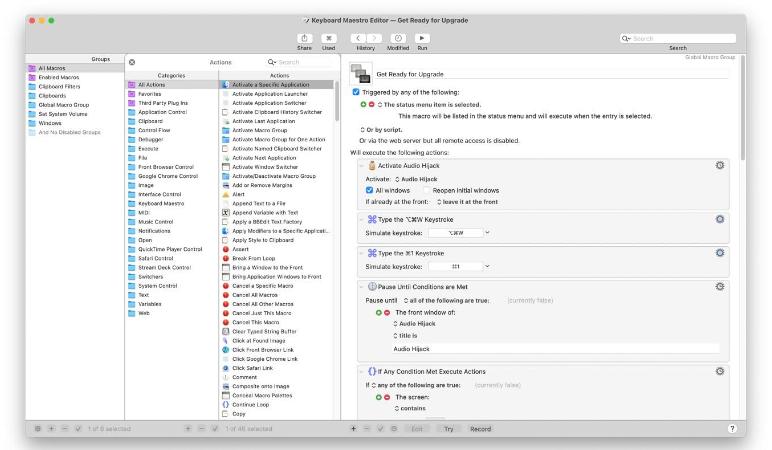Toggle the 'Triggered by any of the following' checkbox

(356, 92)
